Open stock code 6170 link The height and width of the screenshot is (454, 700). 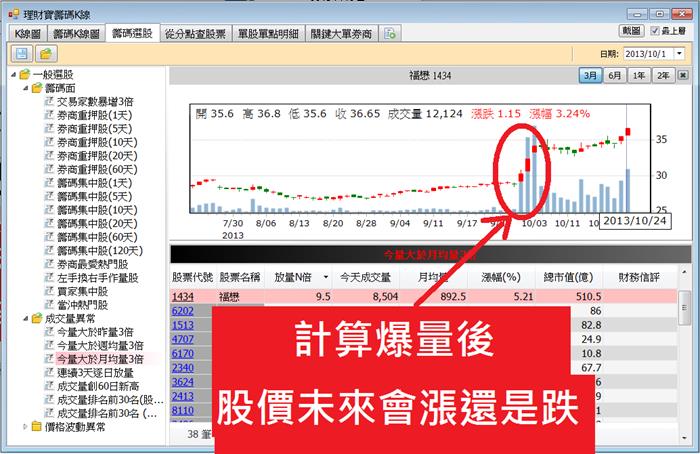pyautogui.click(x=183, y=354)
